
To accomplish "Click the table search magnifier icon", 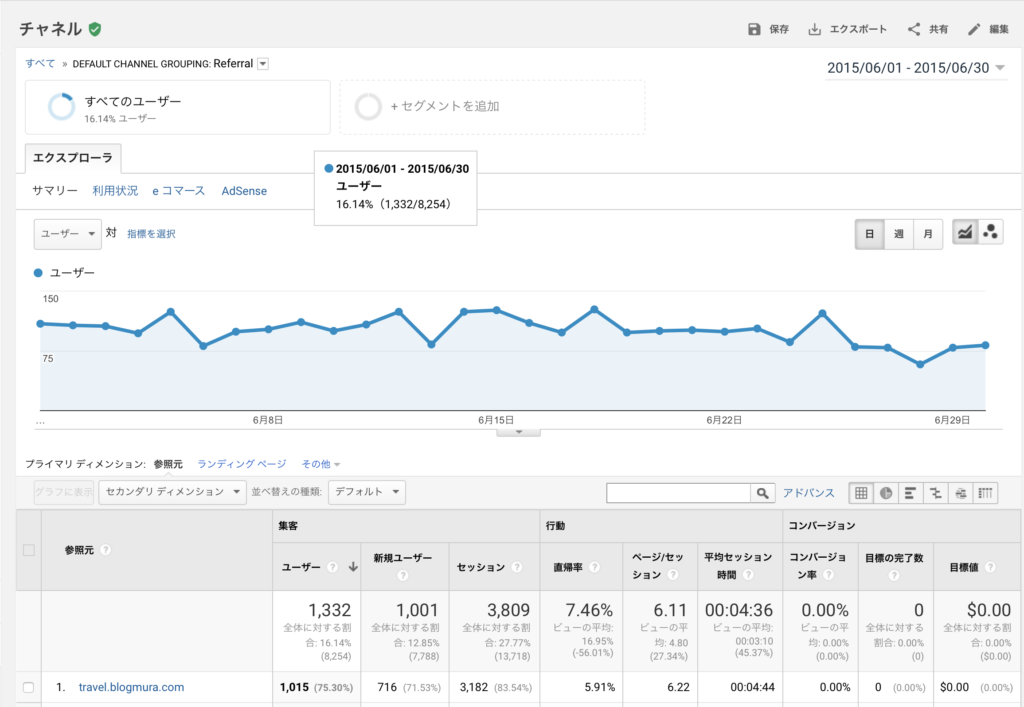I will click(x=762, y=493).
